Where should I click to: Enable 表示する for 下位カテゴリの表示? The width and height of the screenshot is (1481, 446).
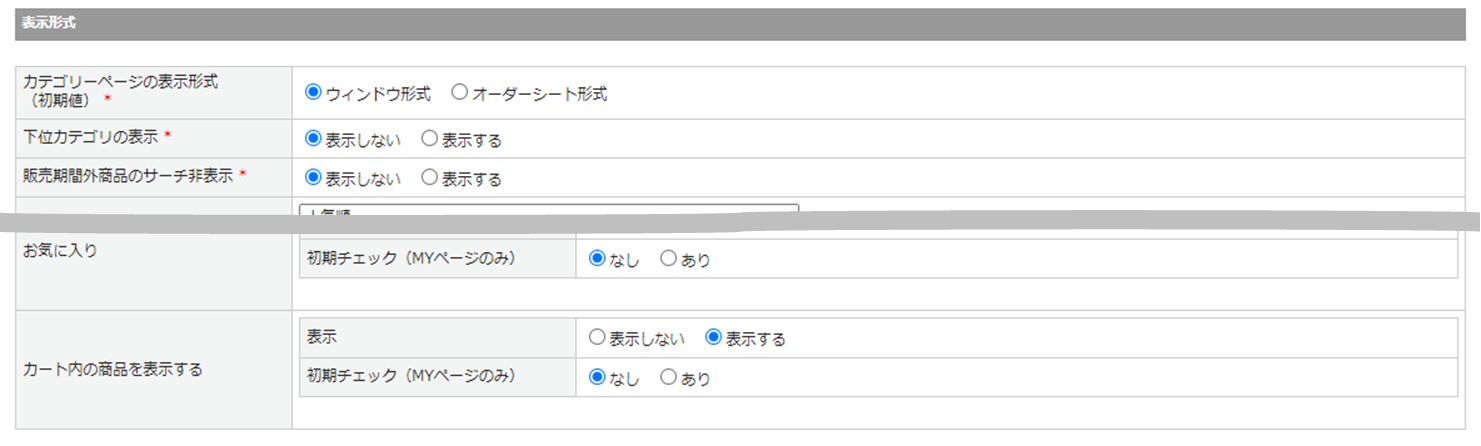[x=430, y=139]
